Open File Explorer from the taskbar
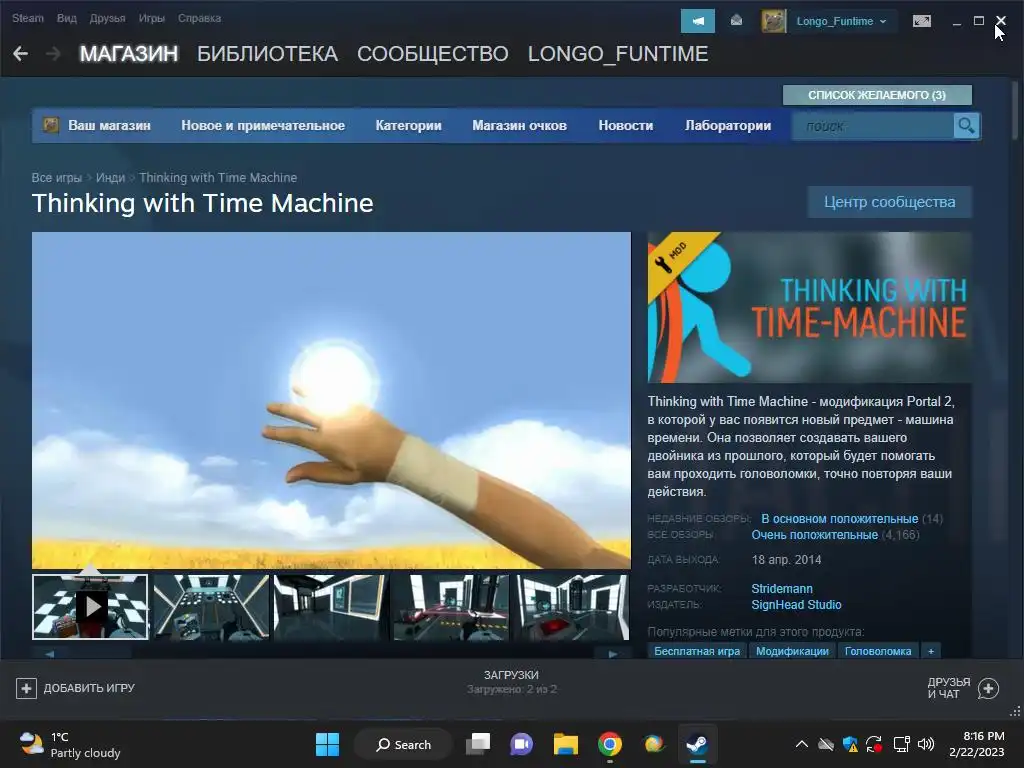 point(566,744)
